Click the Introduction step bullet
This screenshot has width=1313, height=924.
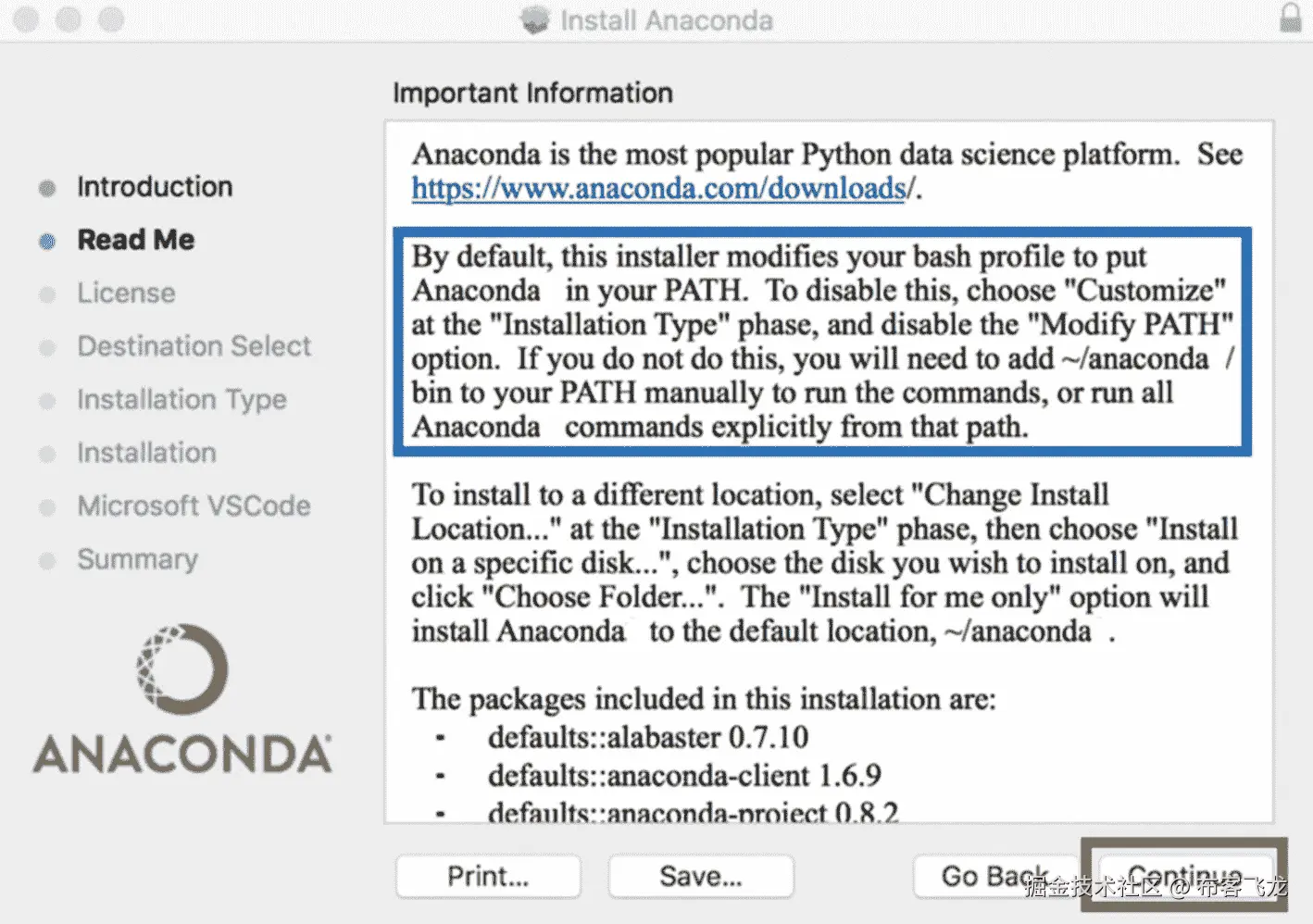pos(47,188)
